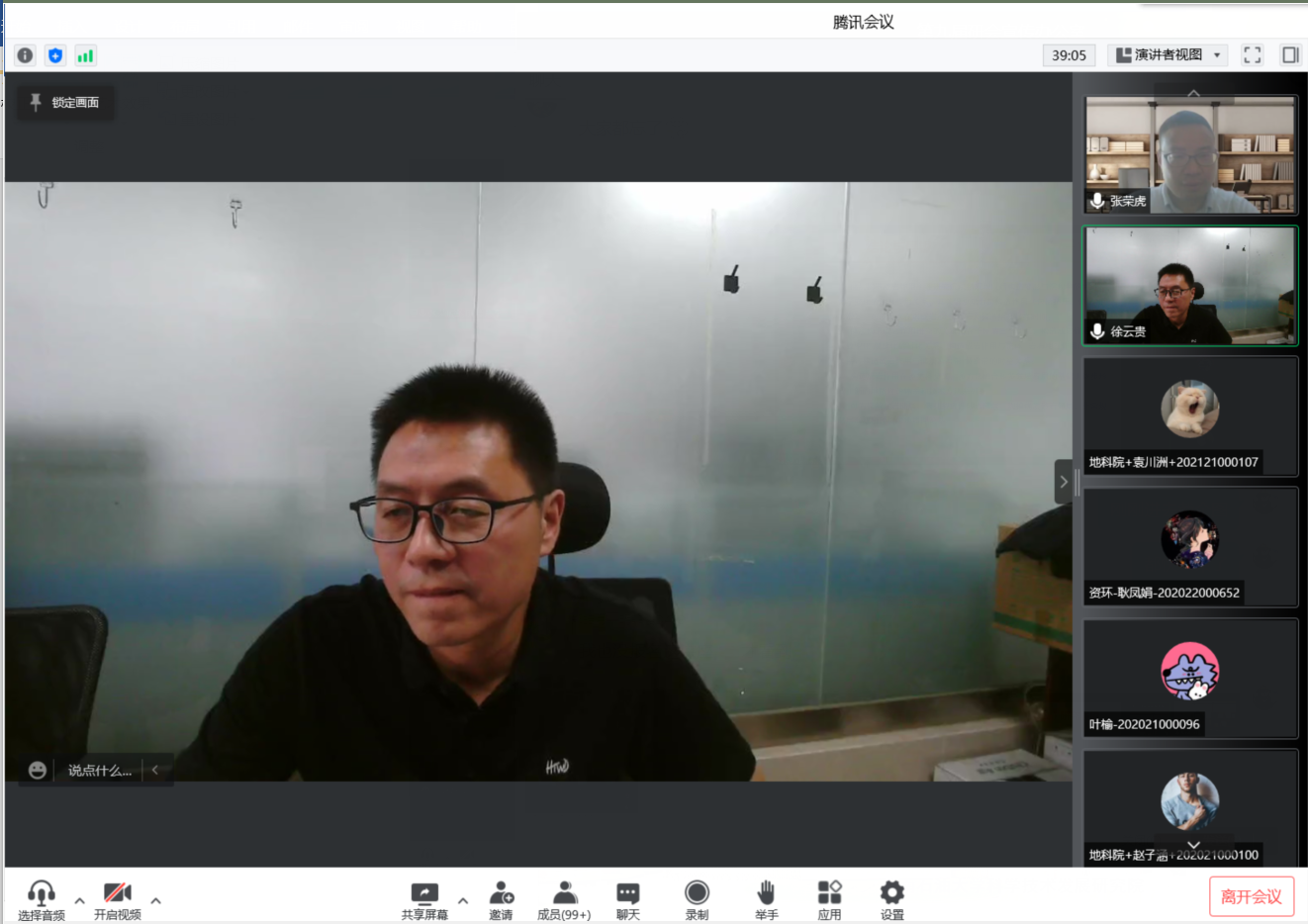Open the 演讲者视图 view dropdown
This screenshot has height=924, width=1308.
pos(1168,55)
